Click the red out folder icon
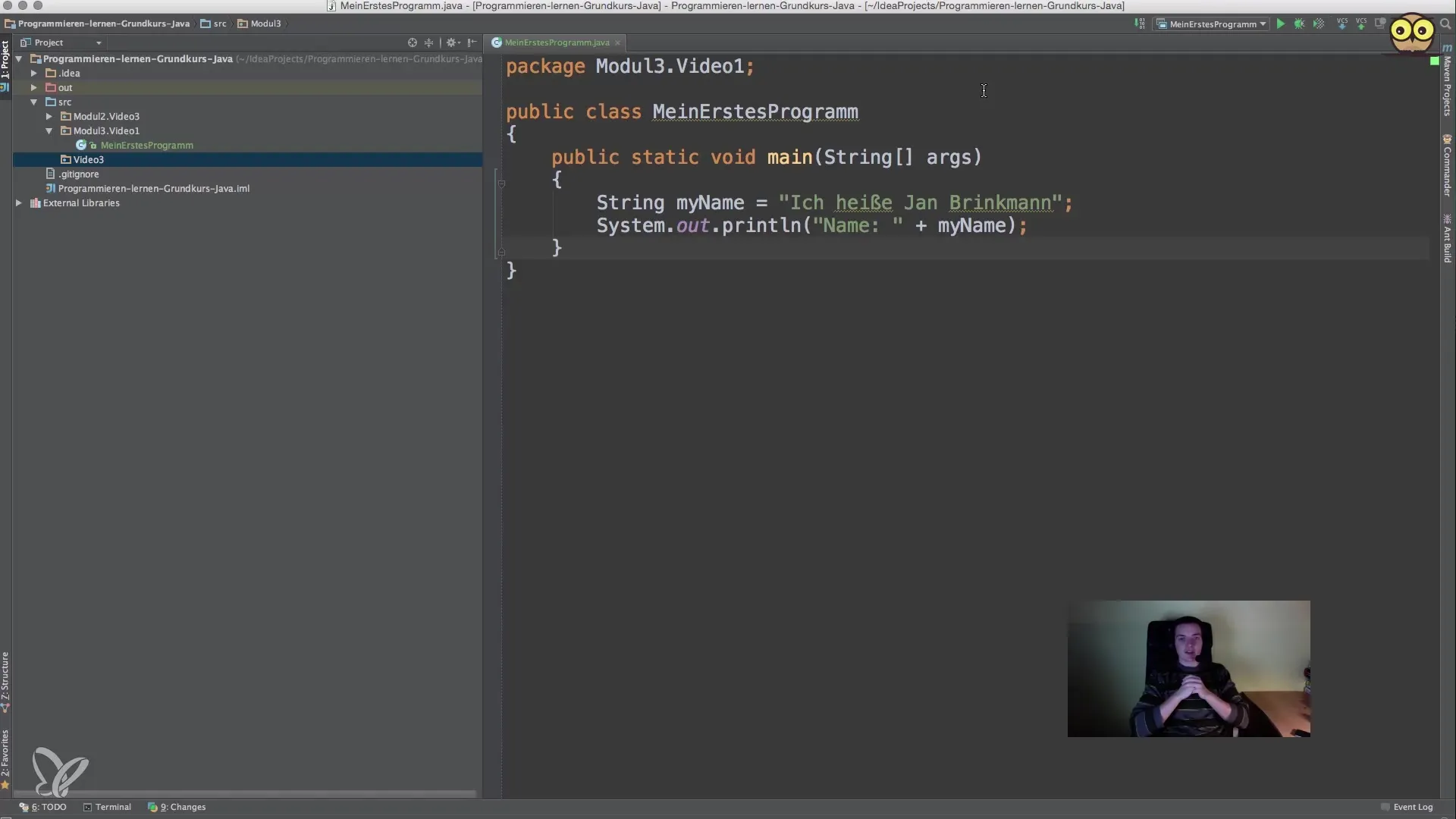Viewport: 1456px width, 819px height. 51,88
